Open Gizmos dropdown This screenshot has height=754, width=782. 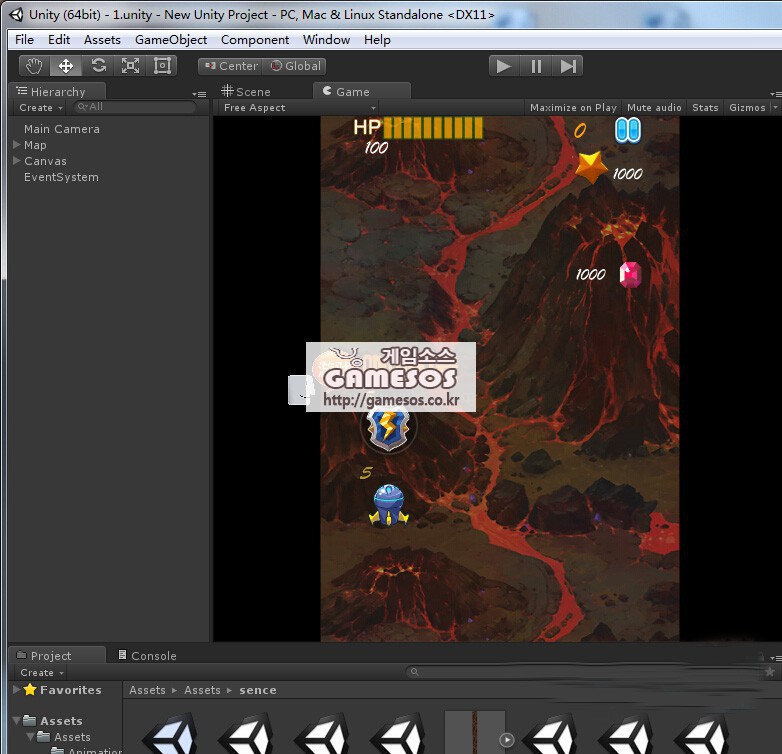tap(751, 108)
